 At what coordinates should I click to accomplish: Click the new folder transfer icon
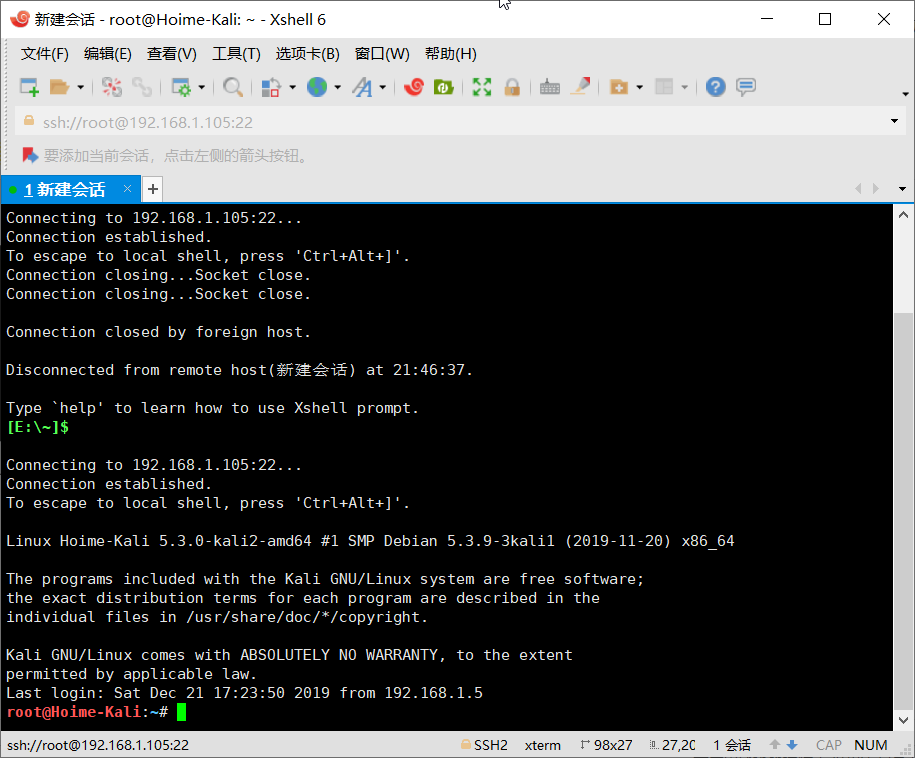619,88
